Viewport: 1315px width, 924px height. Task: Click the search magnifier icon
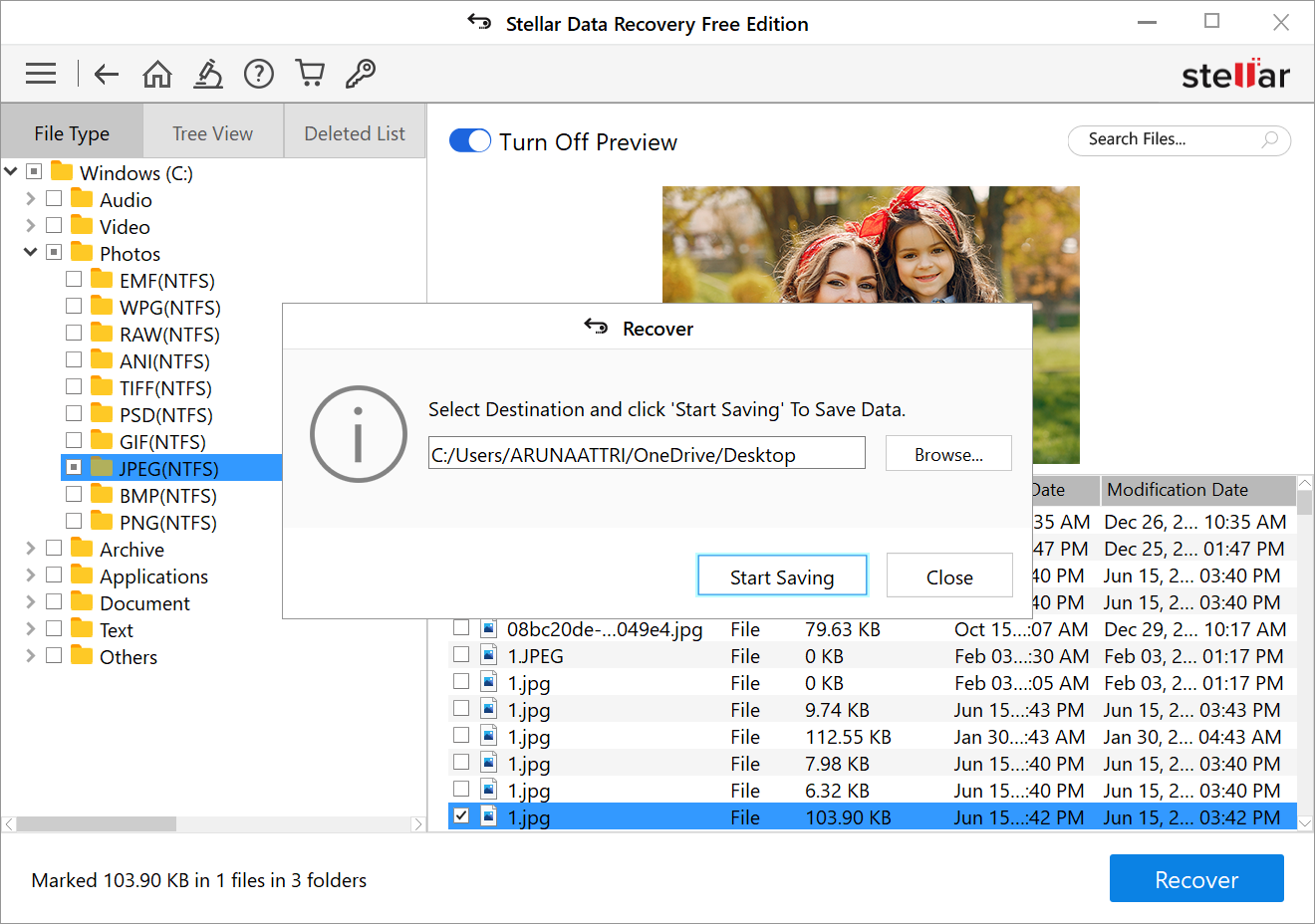[x=1269, y=139]
